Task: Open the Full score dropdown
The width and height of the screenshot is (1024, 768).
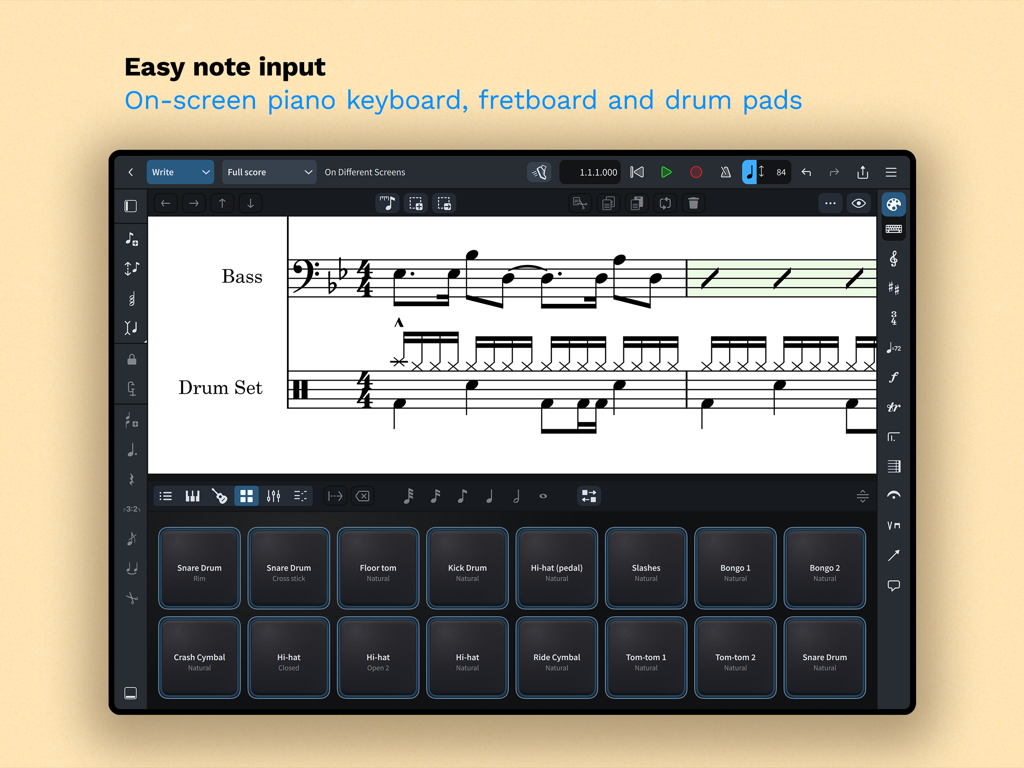Action: [268, 172]
